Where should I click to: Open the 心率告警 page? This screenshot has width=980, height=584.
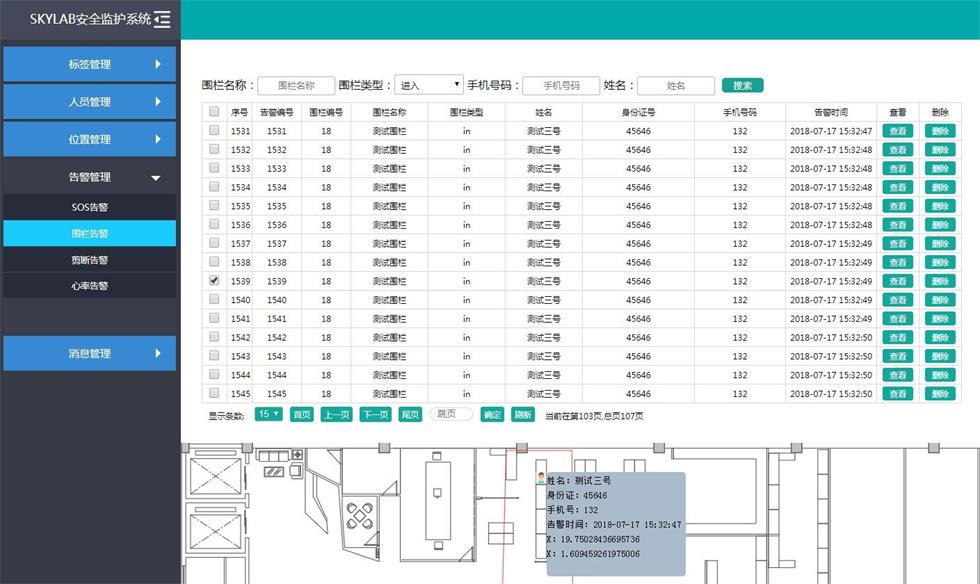click(x=90, y=284)
